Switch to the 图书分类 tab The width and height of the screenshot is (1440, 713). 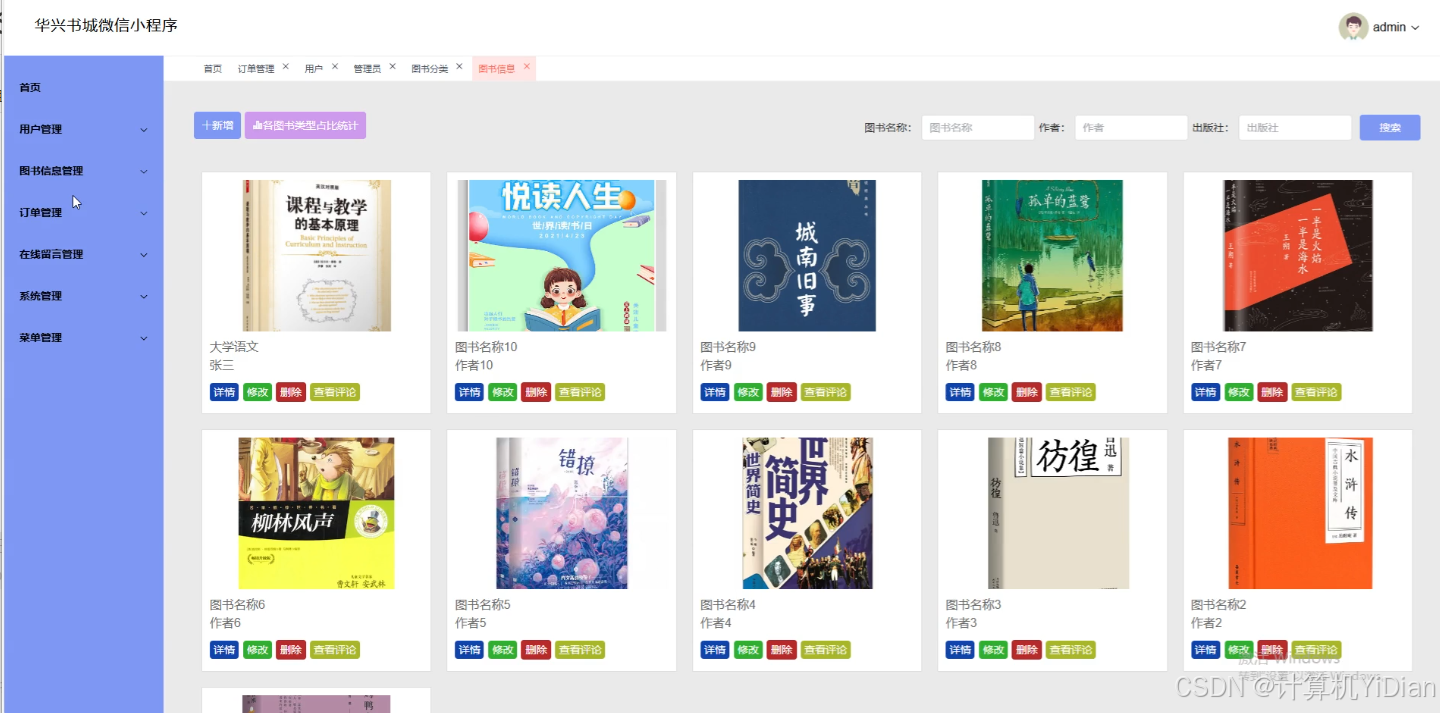click(430, 69)
